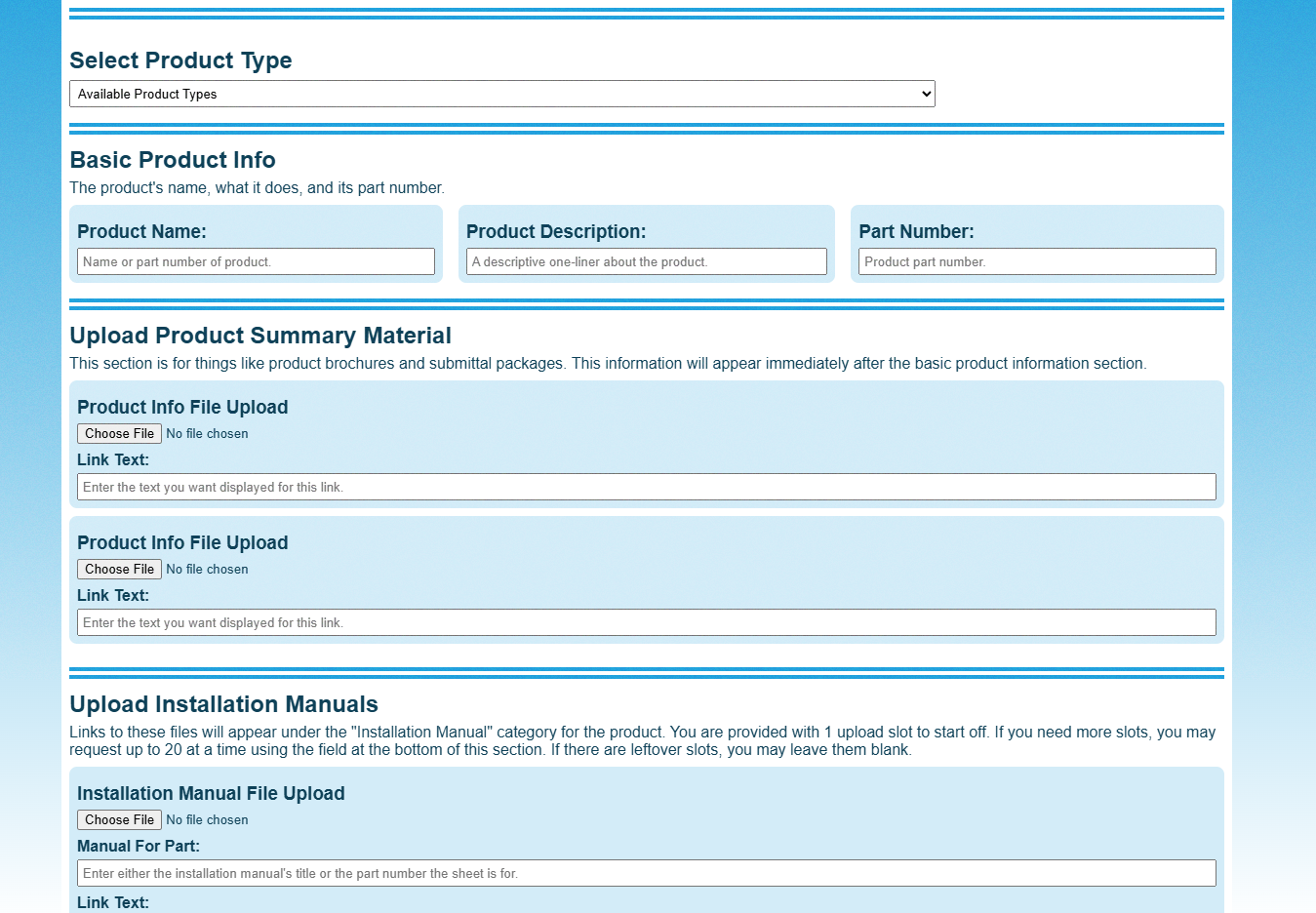Select the Part Number input box
This screenshot has width=1316, height=913.
[1037, 261]
